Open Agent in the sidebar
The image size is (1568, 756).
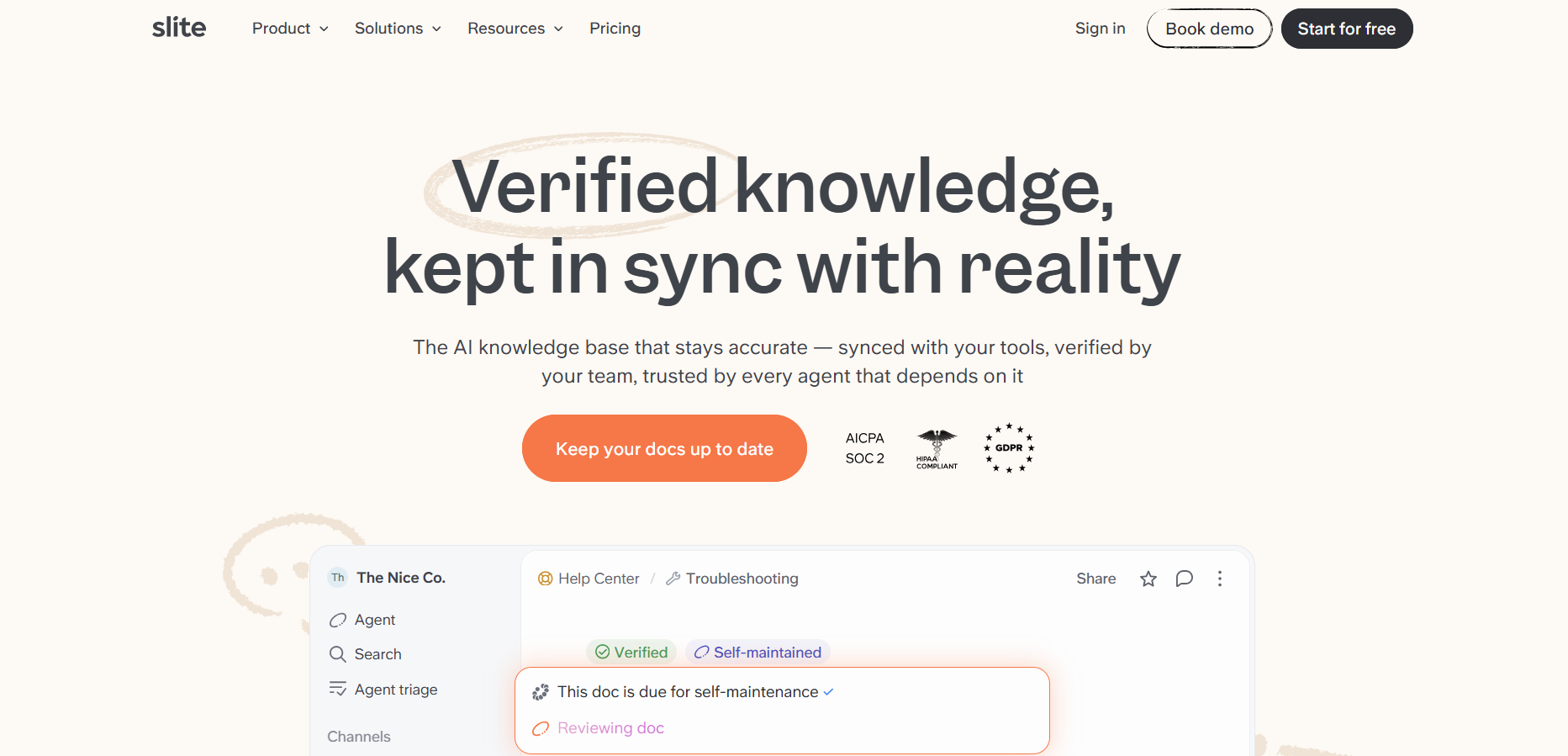pos(362,620)
